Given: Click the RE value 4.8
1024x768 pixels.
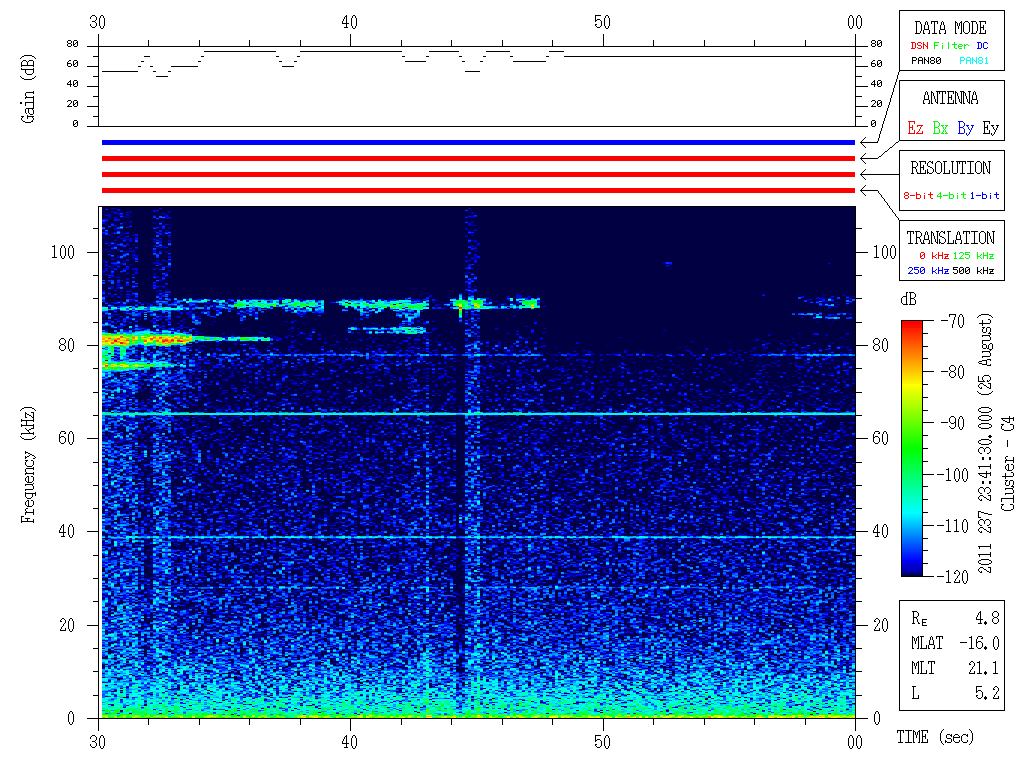Looking at the screenshot, I should tap(987, 618).
